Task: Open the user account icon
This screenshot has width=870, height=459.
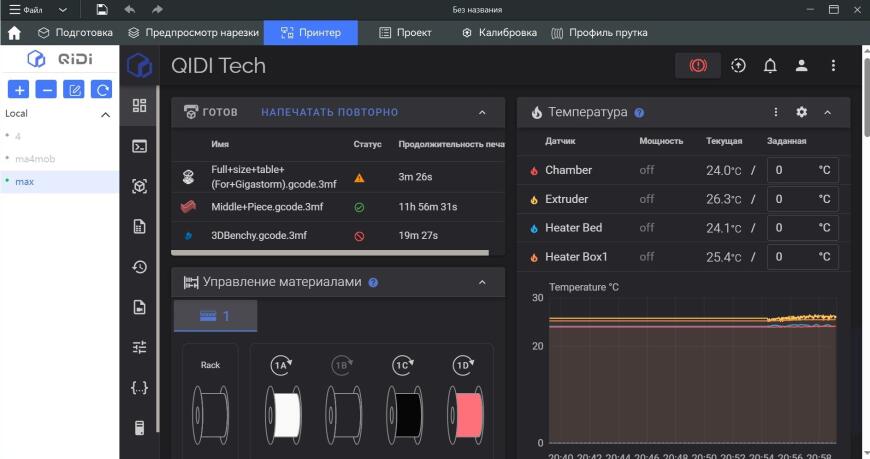Action: pyautogui.click(x=801, y=65)
